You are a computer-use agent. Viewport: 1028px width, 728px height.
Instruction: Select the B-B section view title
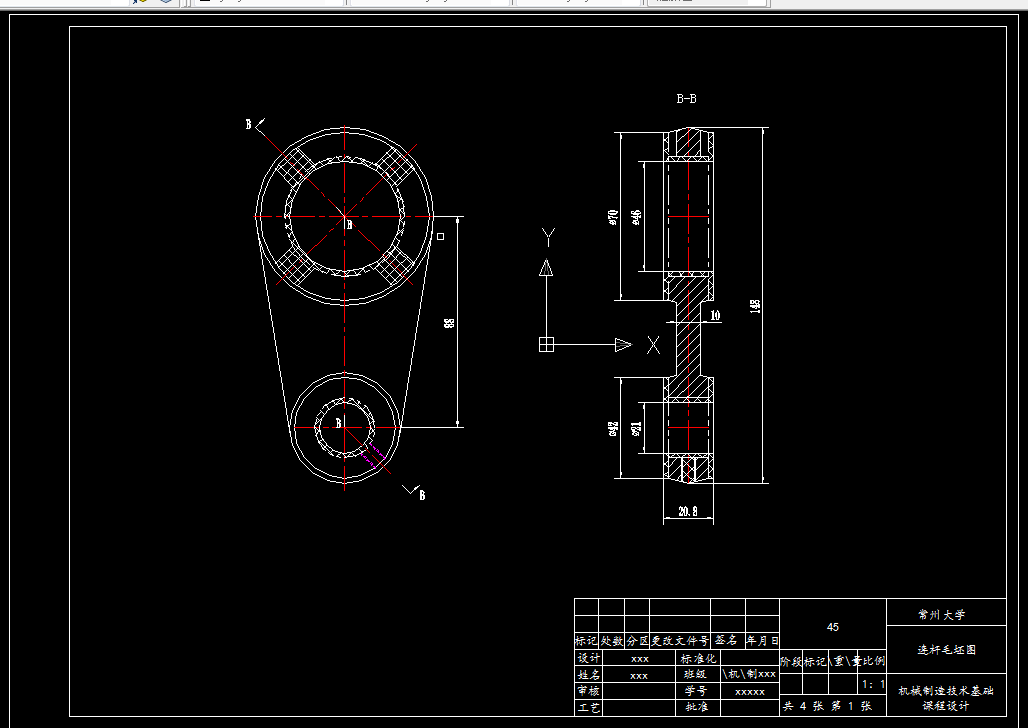686,99
